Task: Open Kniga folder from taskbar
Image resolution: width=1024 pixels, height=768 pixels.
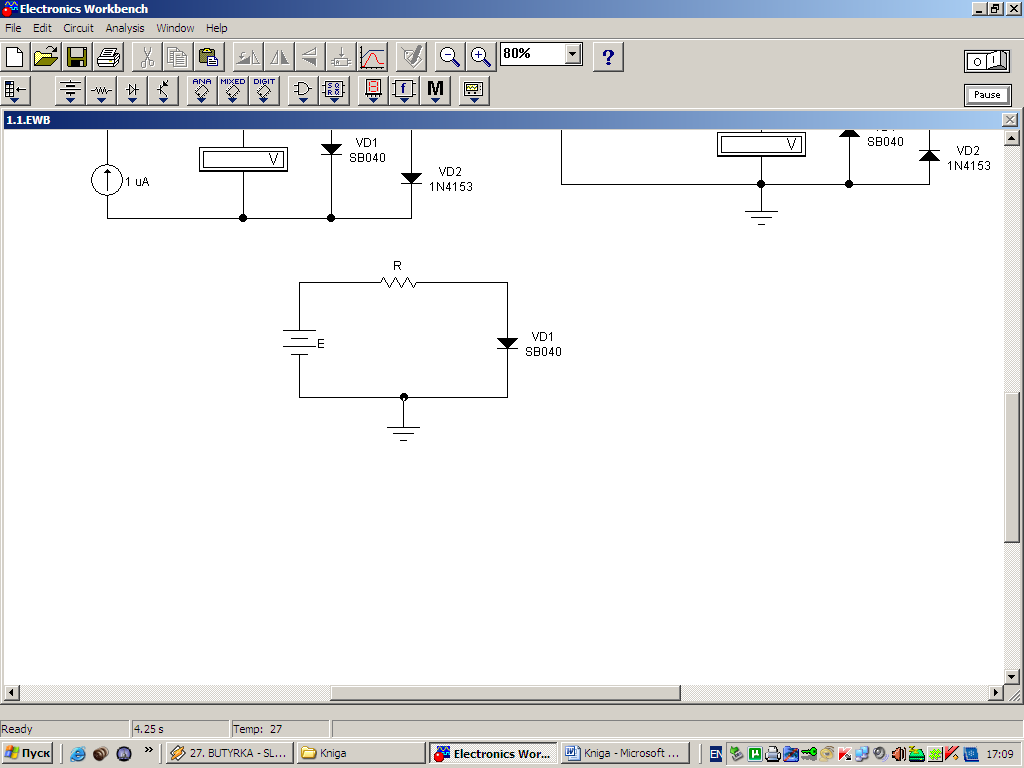Action: pos(361,754)
